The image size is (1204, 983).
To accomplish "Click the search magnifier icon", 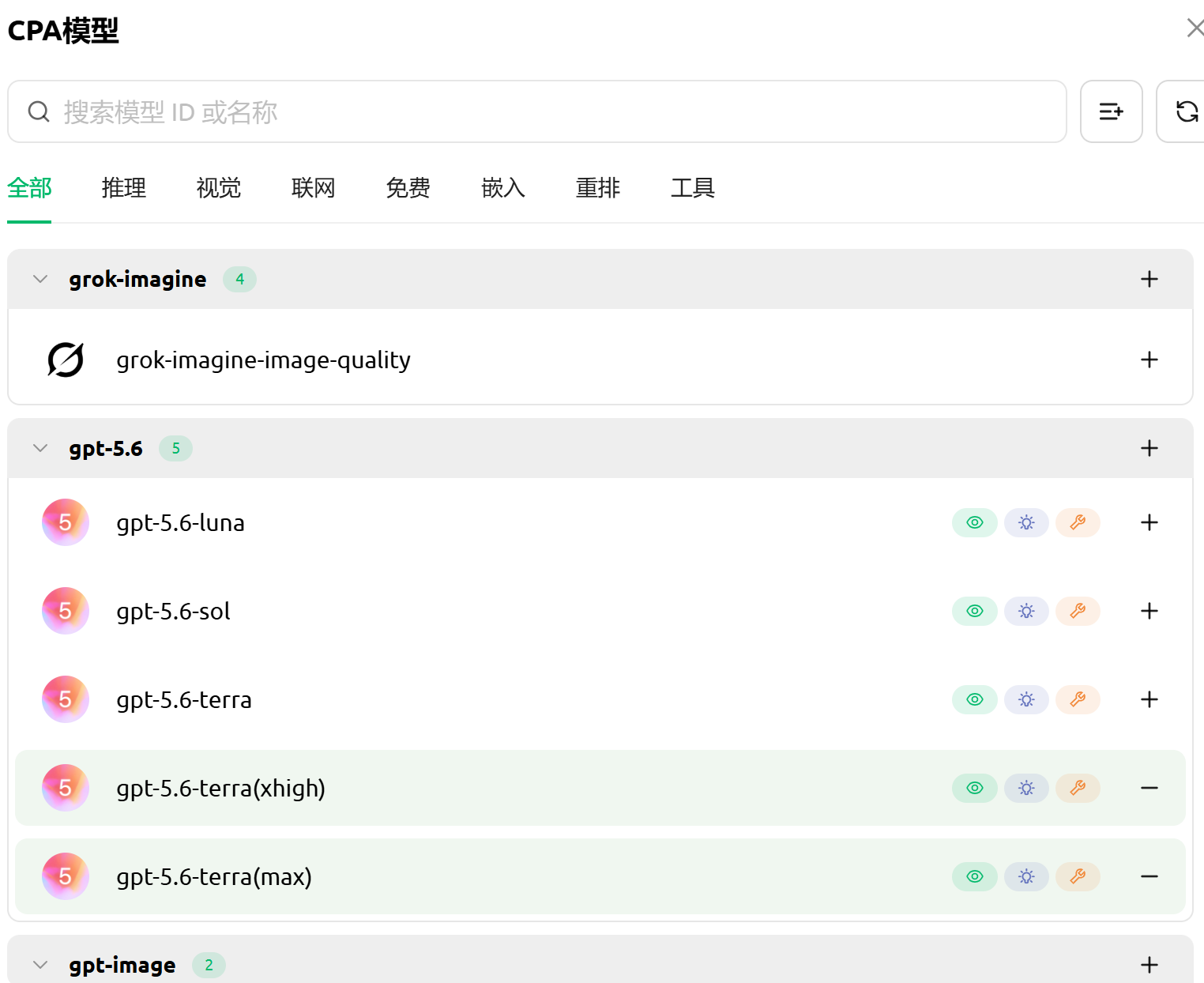I will point(39,111).
